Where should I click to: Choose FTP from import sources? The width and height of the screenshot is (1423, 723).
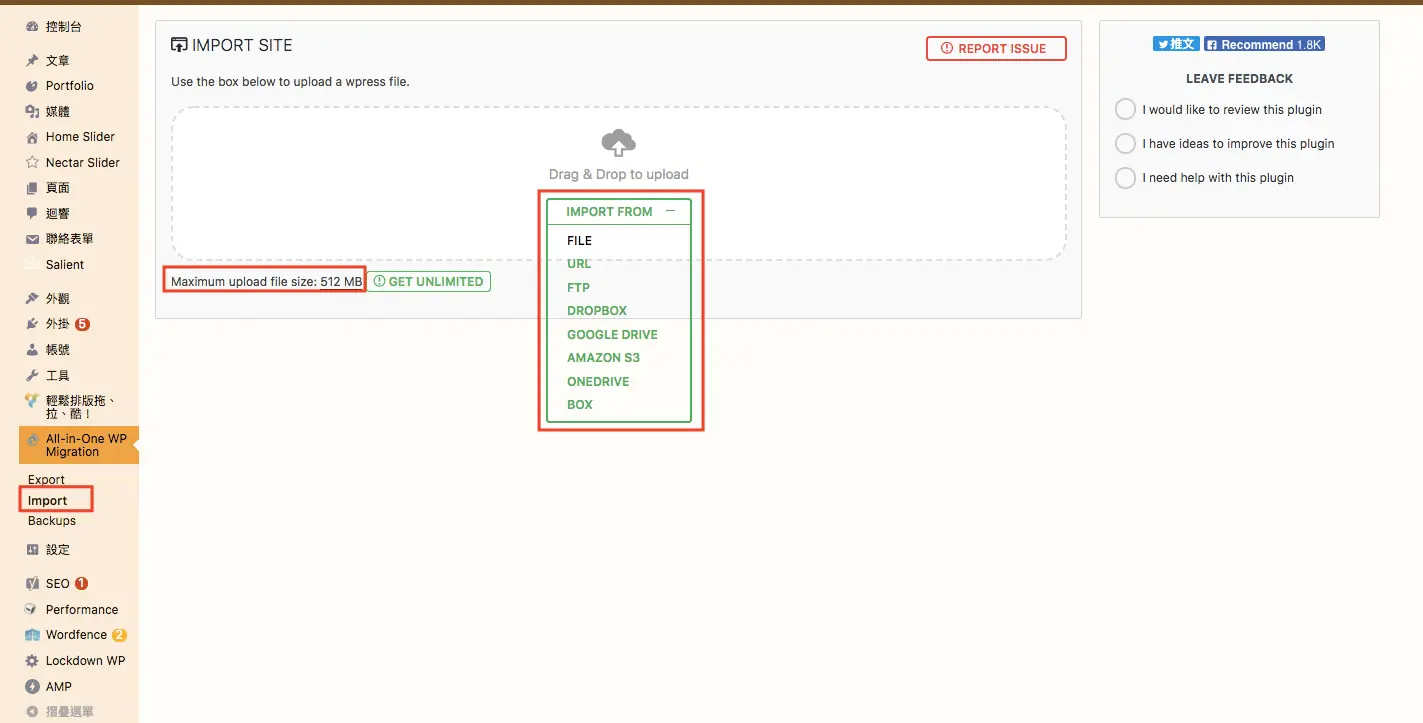coord(578,288)
